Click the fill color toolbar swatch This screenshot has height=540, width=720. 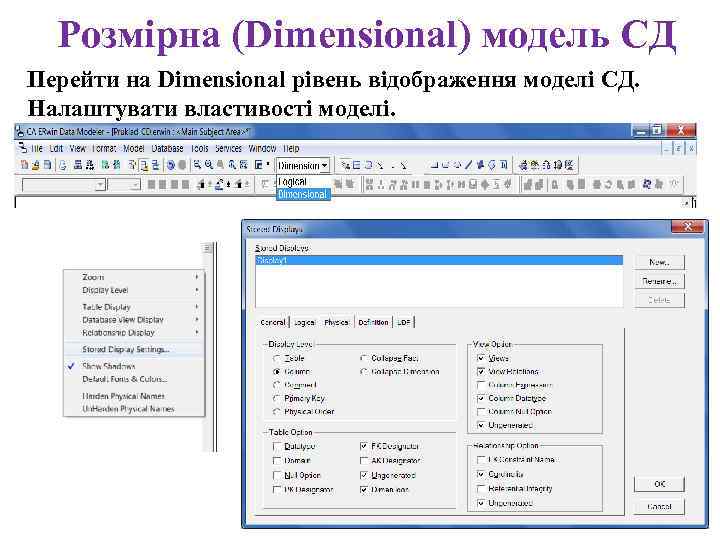pos(221,185)
